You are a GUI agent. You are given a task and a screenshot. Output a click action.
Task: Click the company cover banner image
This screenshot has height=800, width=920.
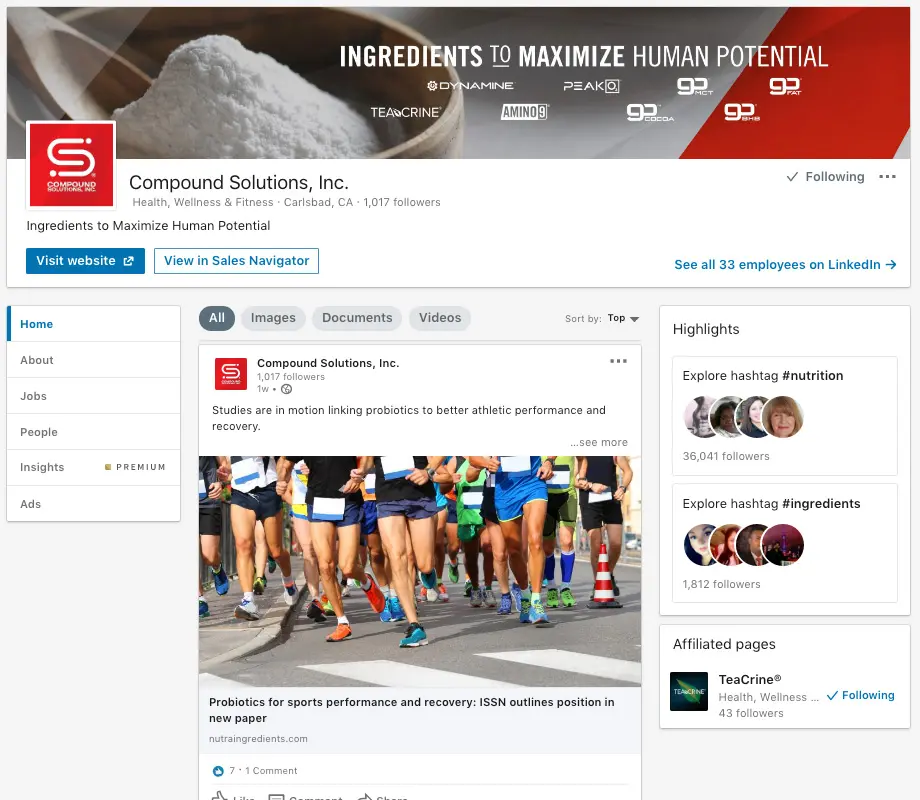[458, 83]
